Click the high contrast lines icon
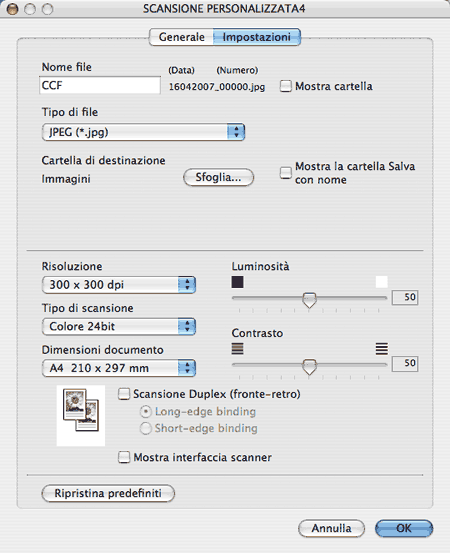Viewport: 450px width, 553px height. (382, 349)
